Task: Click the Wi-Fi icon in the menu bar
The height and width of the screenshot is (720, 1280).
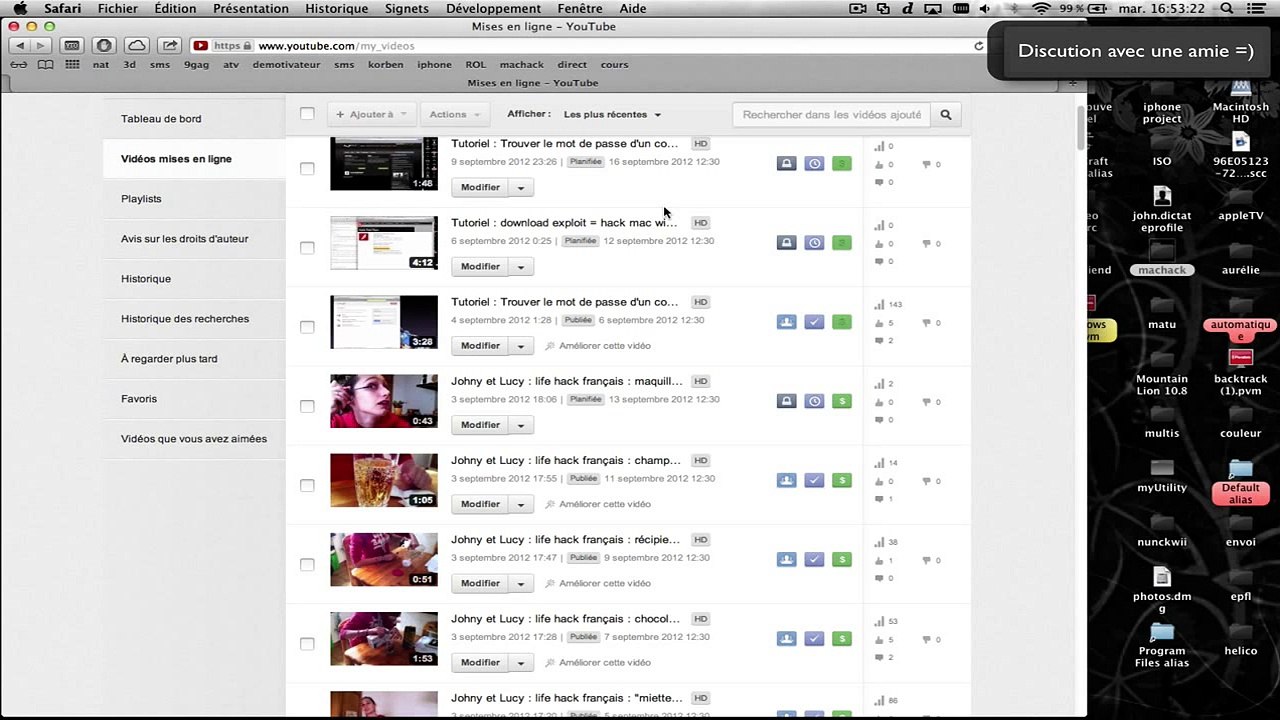Action: [1041, 8]
